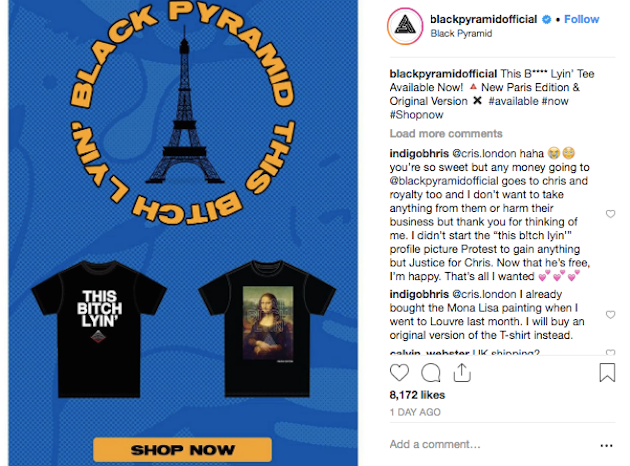
Task: Open more options three-dot menu
Action: pos(606,445)
